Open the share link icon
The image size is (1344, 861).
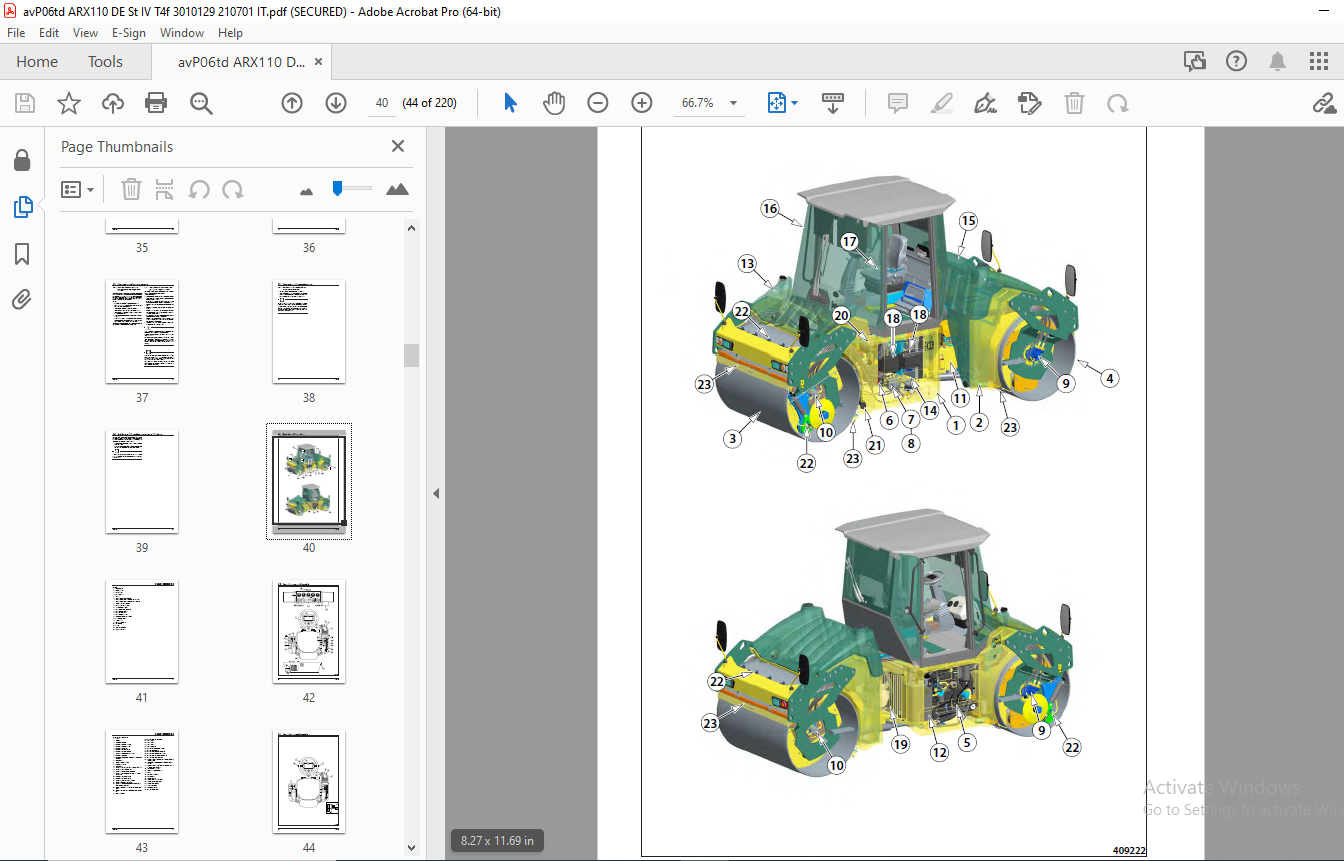pyautogui.click(x=1324, y=103)
